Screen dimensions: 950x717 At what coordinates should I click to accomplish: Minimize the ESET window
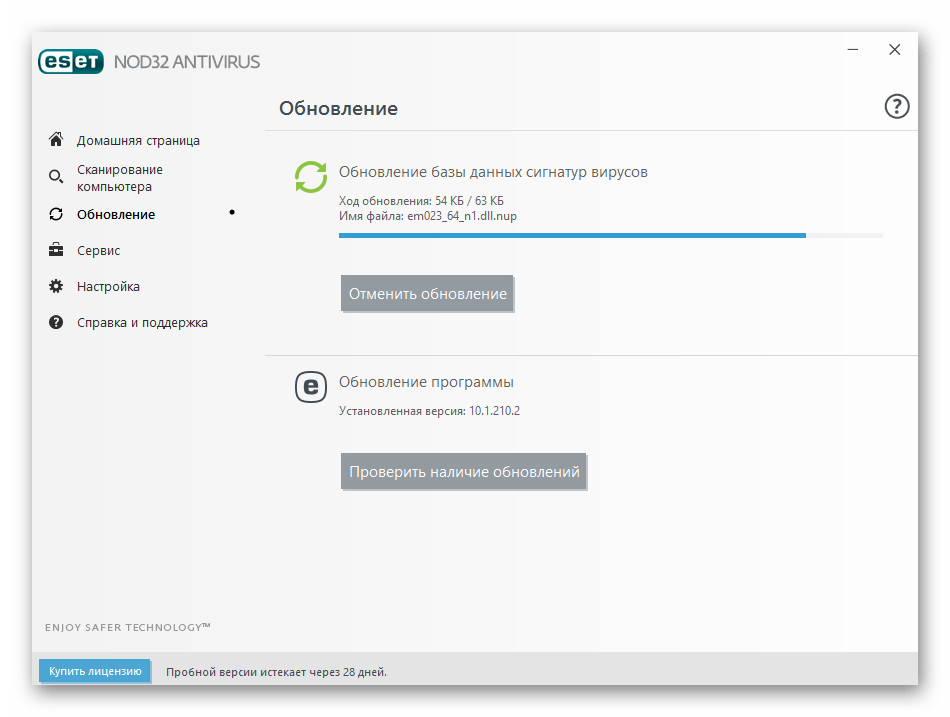pos(852,49)
